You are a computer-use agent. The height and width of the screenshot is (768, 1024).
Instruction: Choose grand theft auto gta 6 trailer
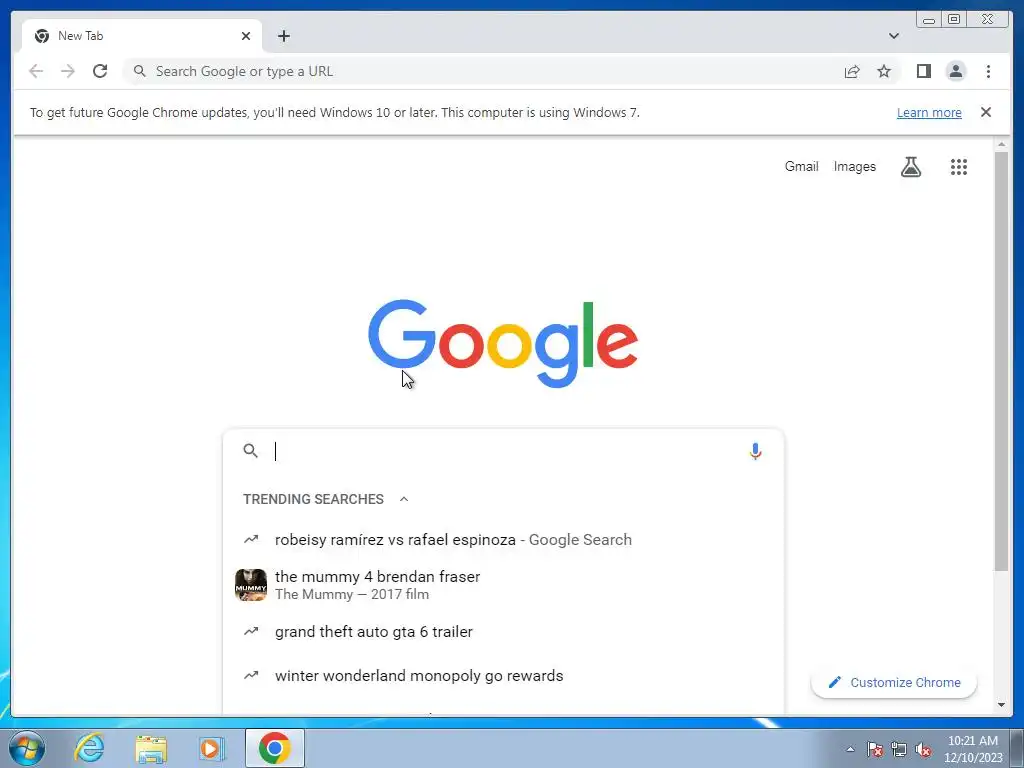click(x=503, y=632)
